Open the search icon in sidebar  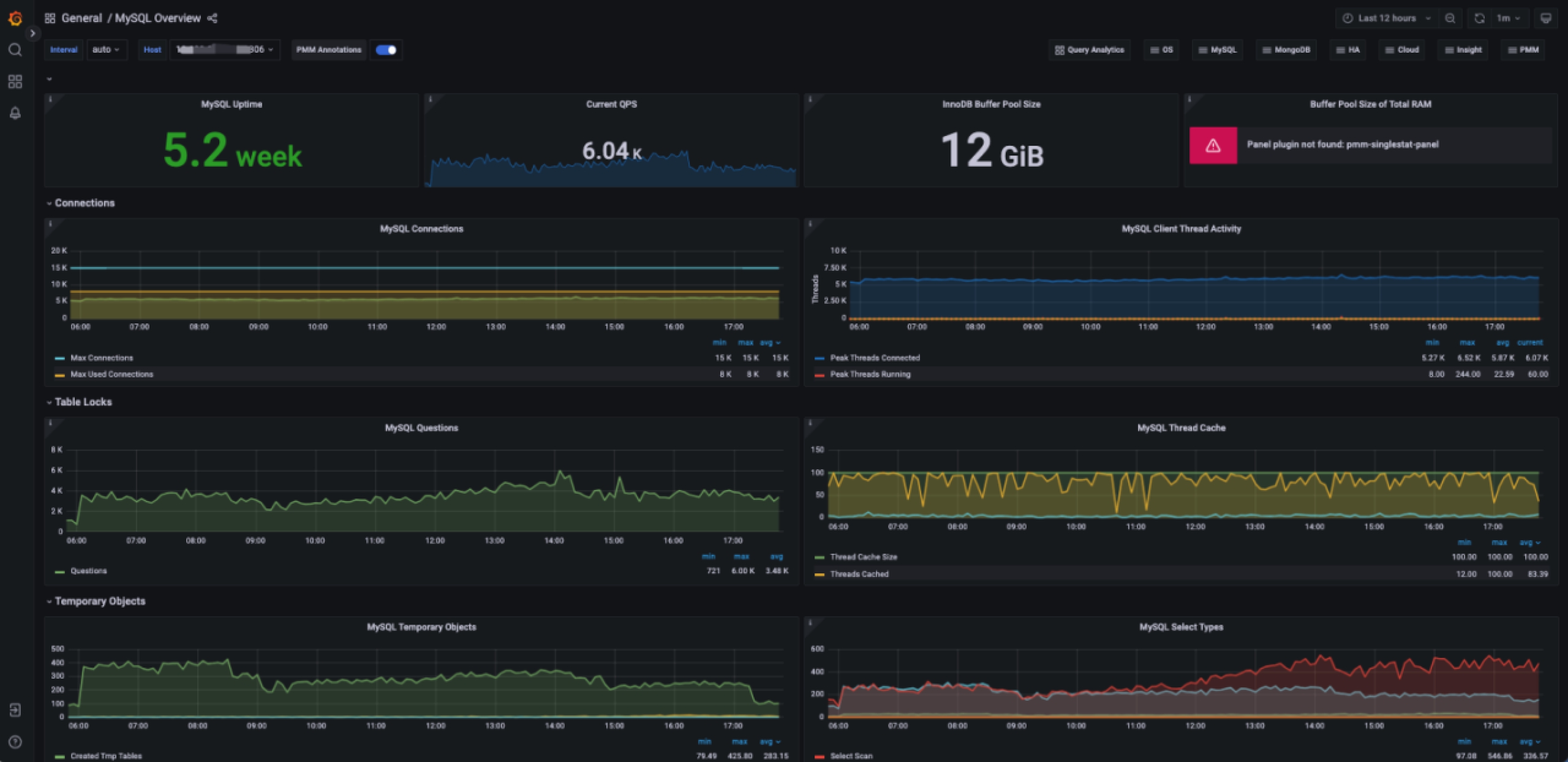(x=15, y=50)
